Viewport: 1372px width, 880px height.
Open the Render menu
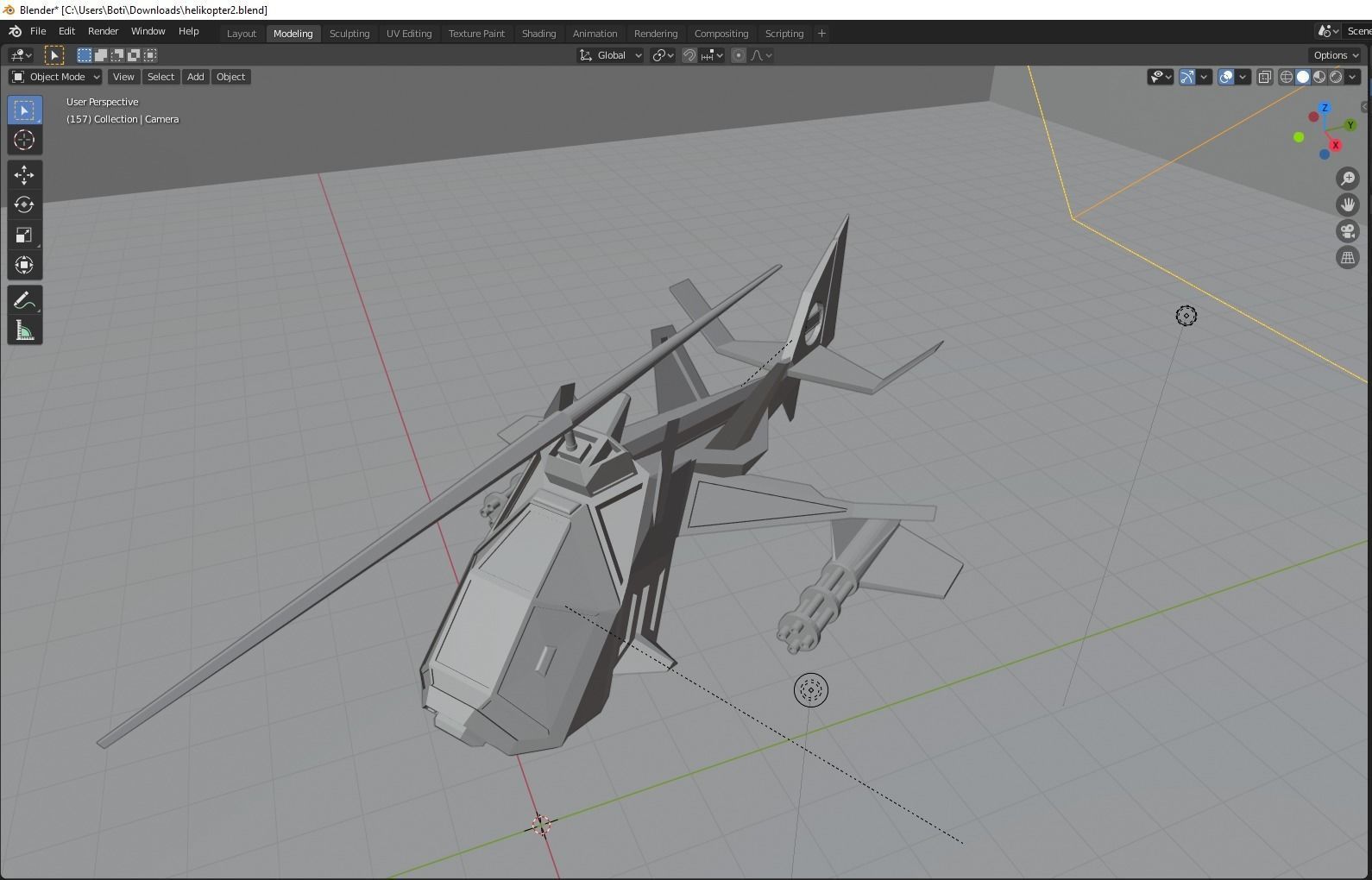(x=103, y=31)
